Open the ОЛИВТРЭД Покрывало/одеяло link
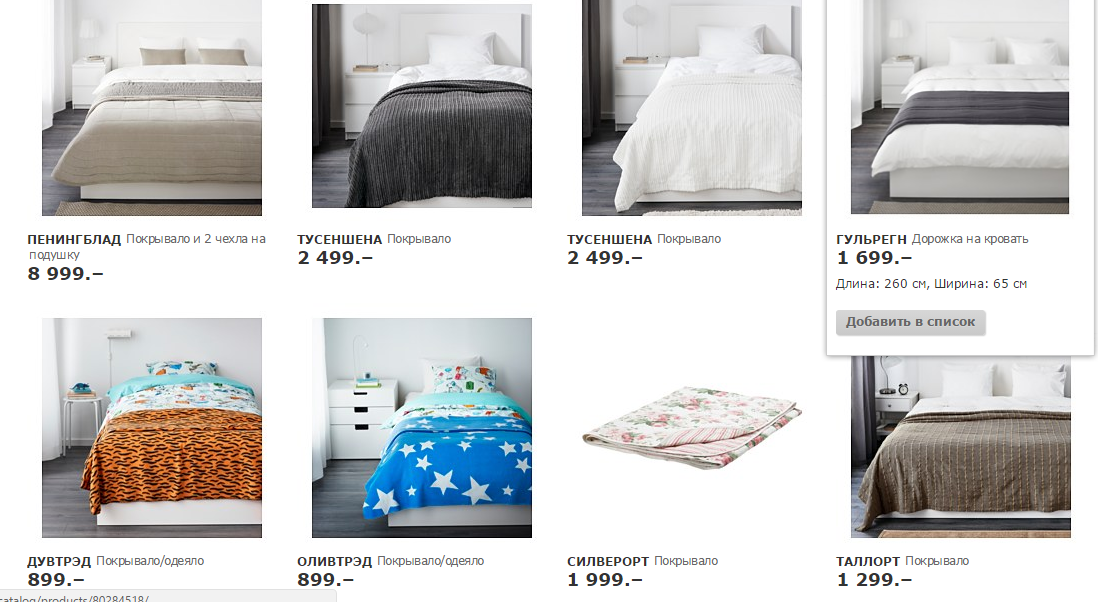Viewport: 1098px width, 602px height. 390,561
